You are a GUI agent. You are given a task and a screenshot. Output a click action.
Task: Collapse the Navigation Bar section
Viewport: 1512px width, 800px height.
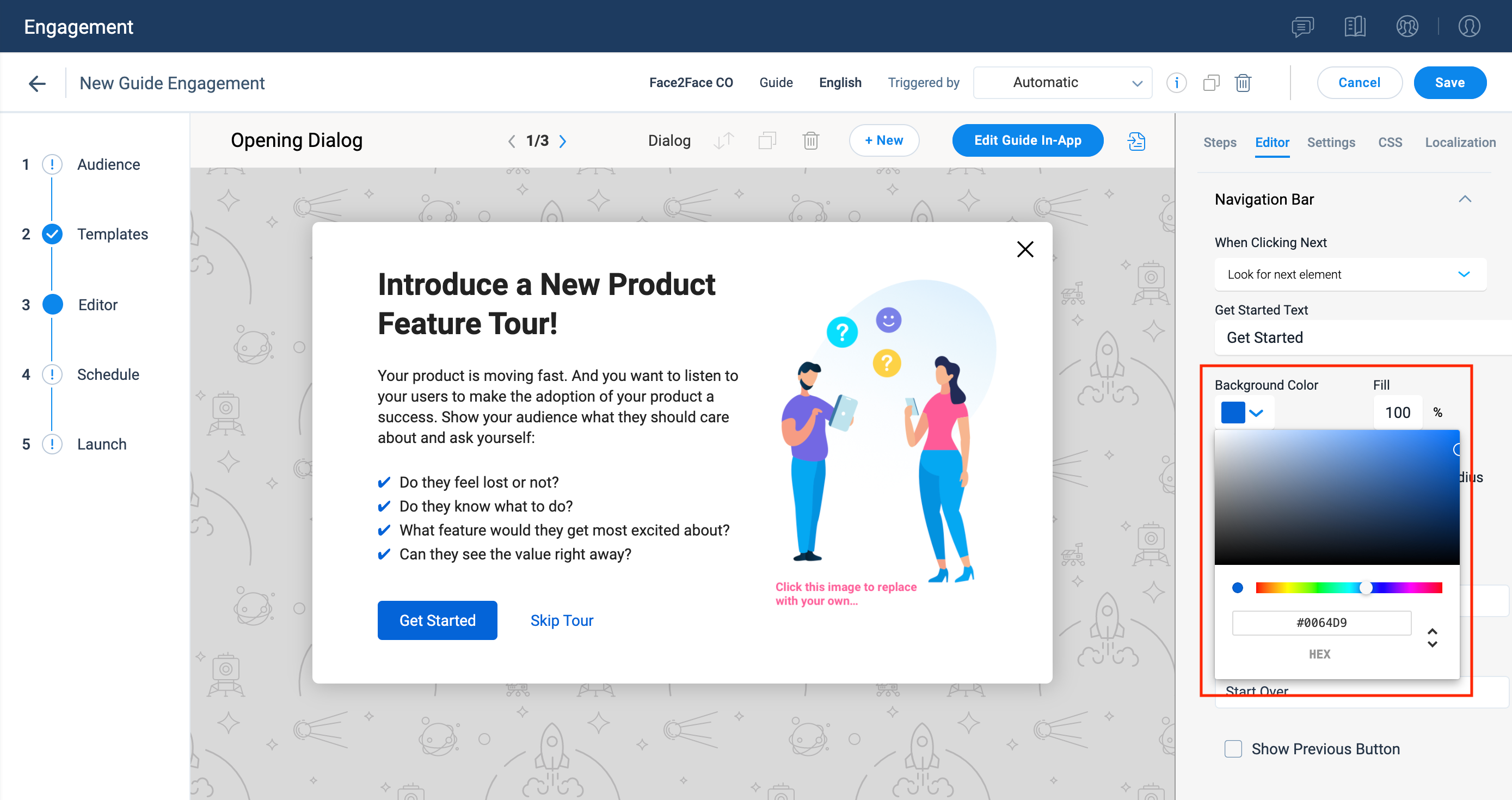pyautogui.click(x=1465, y=199)
